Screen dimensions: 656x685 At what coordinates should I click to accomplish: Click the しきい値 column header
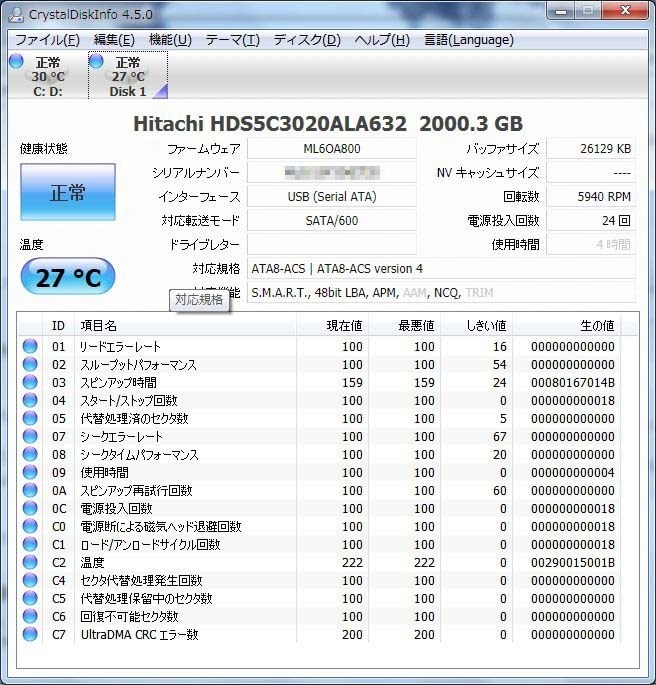477,325
